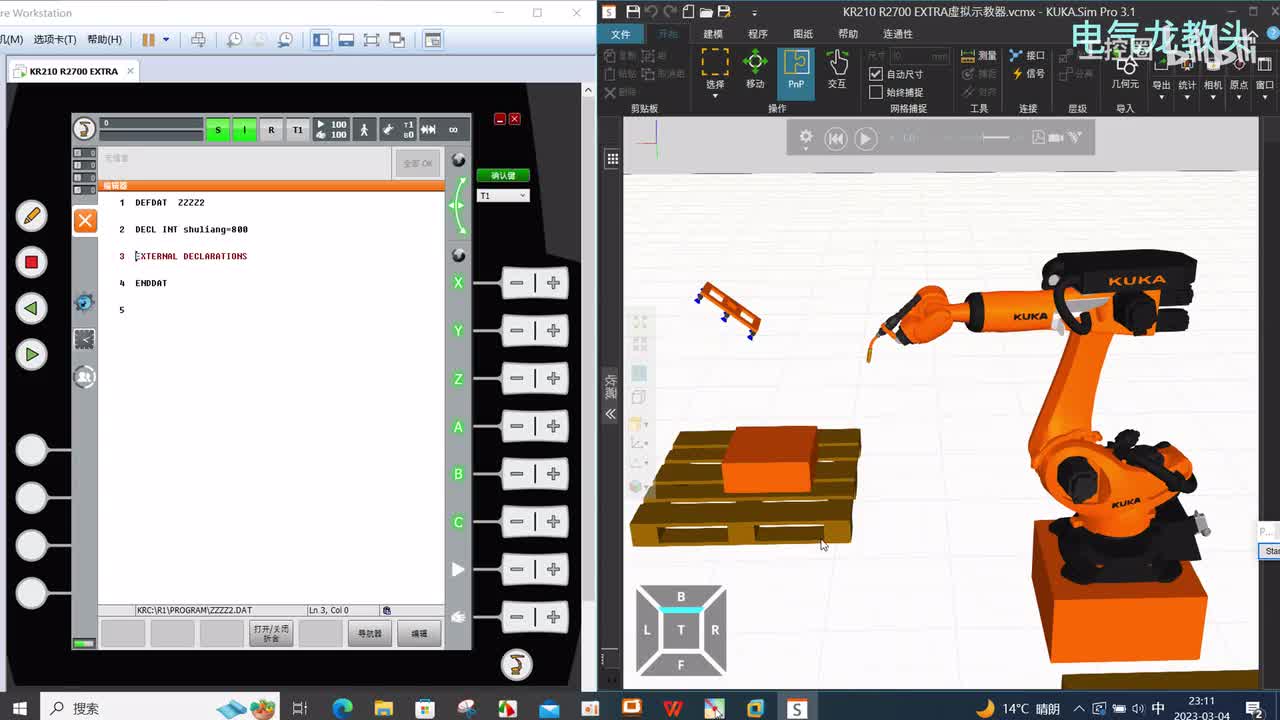The height and width of the screenshot is (720, 1280).
Task: Click the green start-backward arrow key
Action: [x=31, y=308]
